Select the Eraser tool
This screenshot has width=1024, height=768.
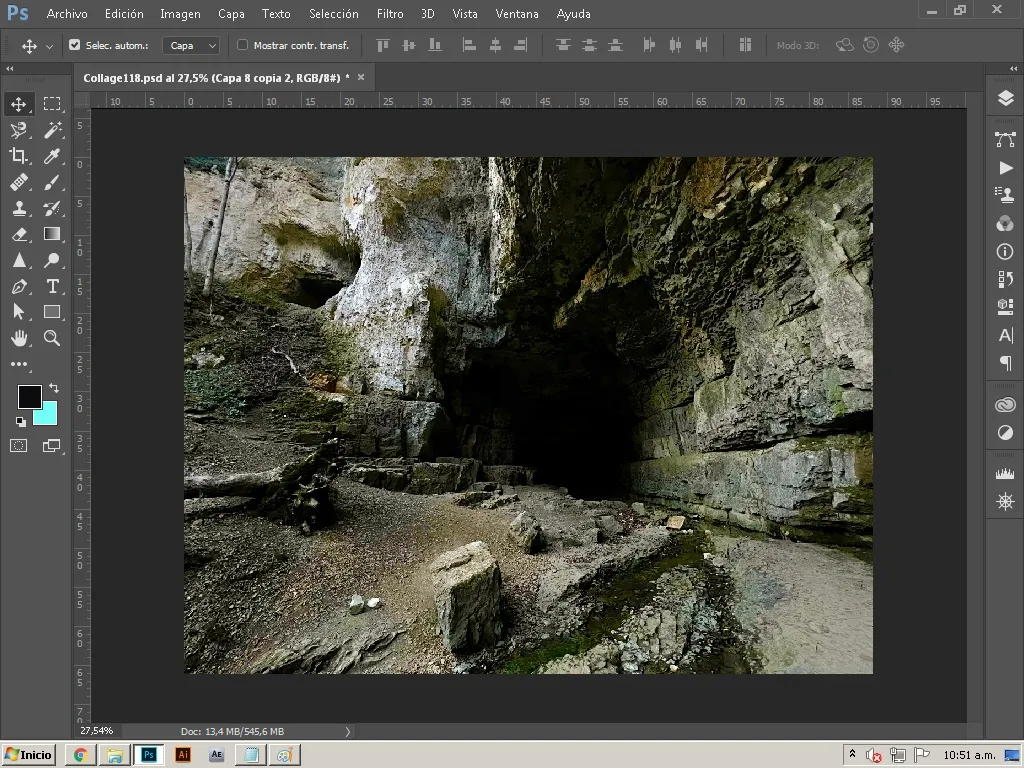(18, 234)
